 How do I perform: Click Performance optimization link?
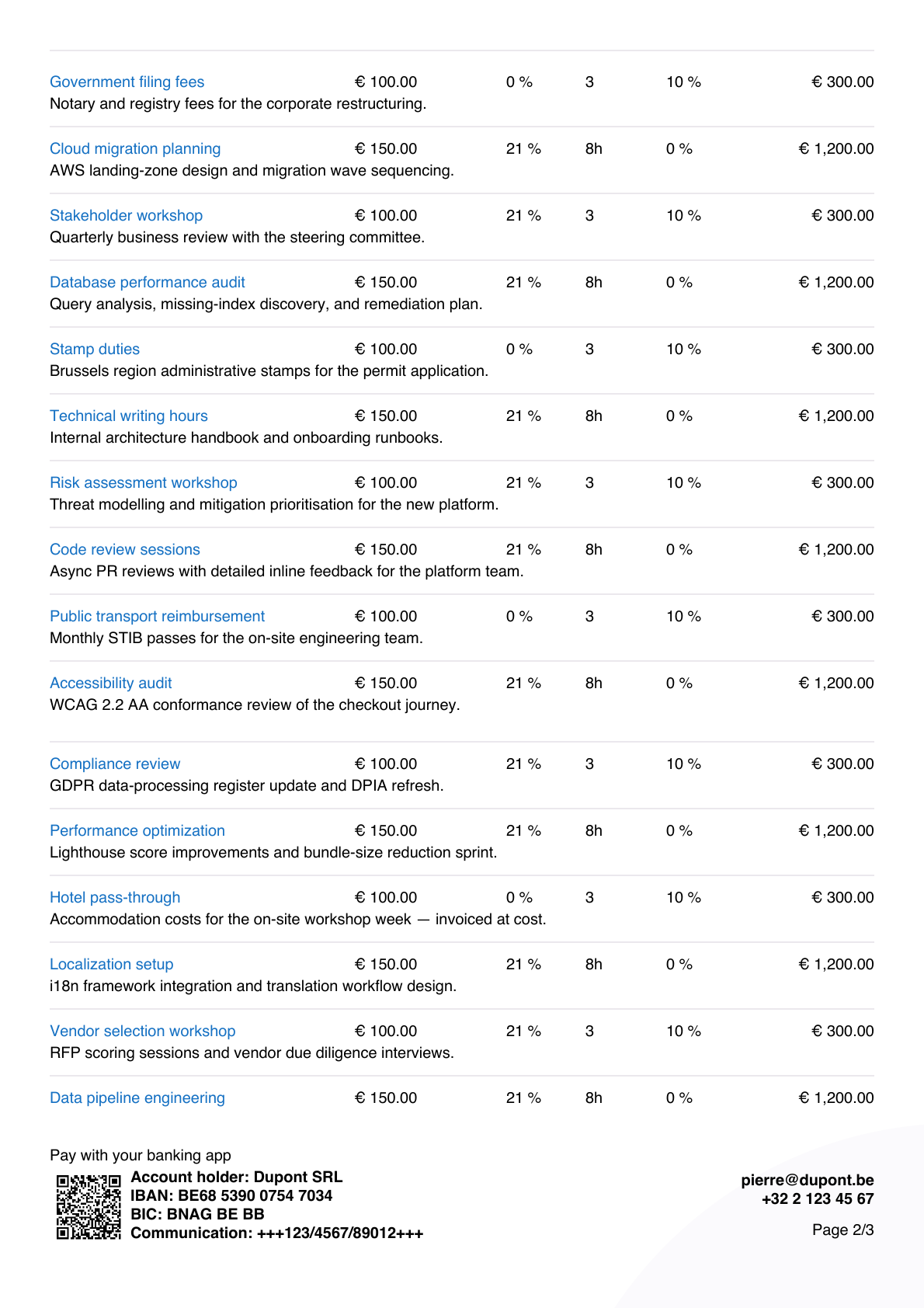coord(137,830)
